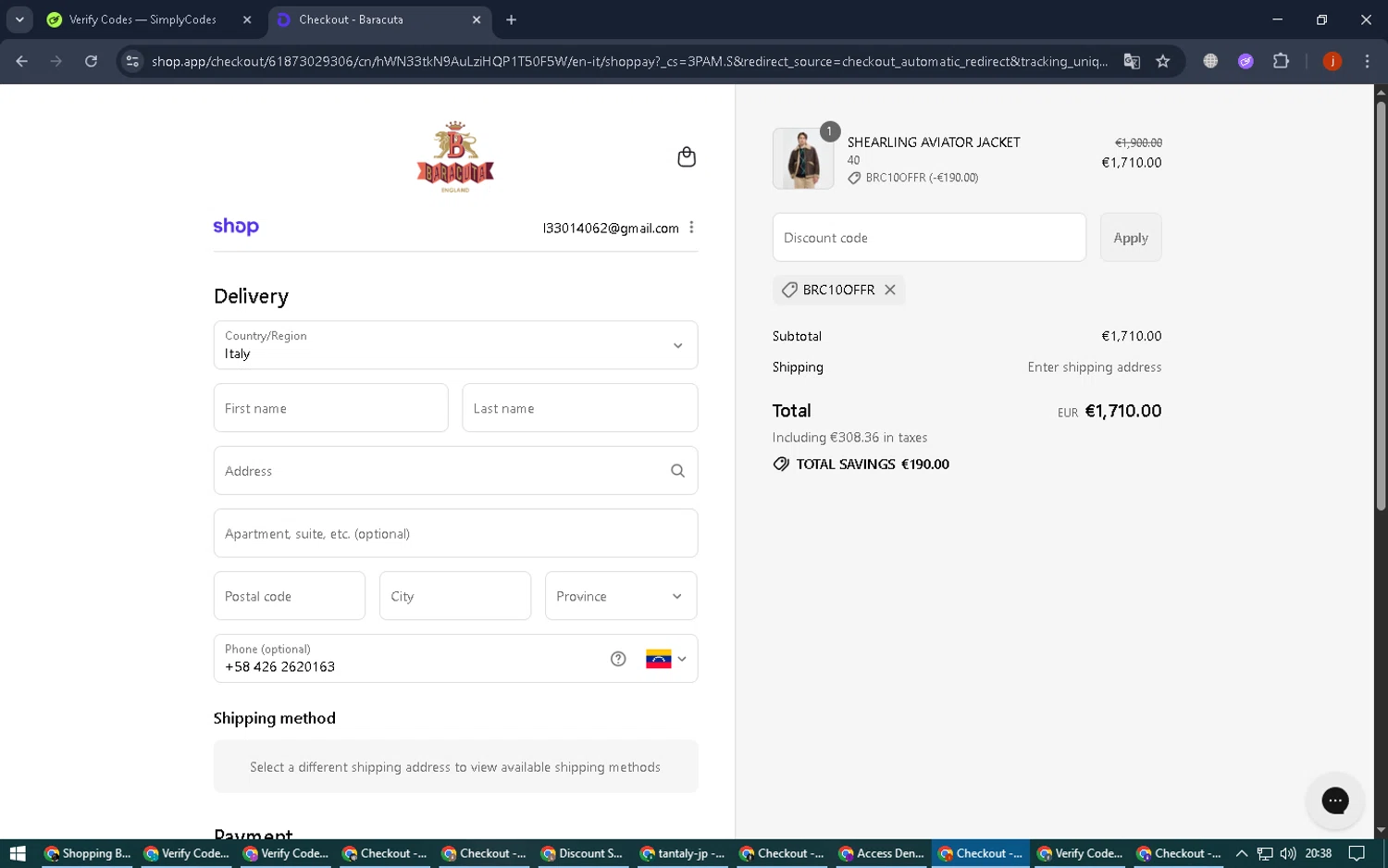Reload the checkout page
The image size is (1388, 868).
[x=91, y=61]
